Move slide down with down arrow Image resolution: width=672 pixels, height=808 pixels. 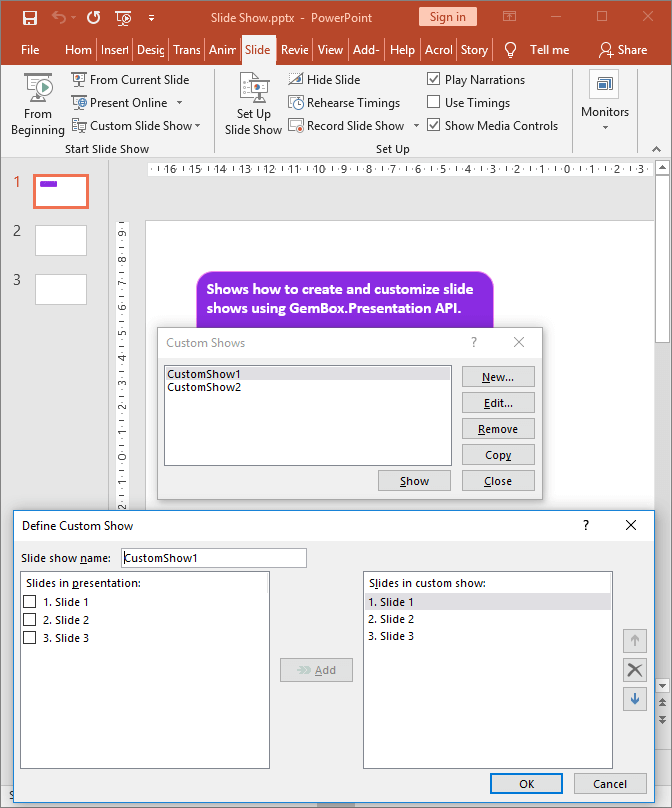634,699
